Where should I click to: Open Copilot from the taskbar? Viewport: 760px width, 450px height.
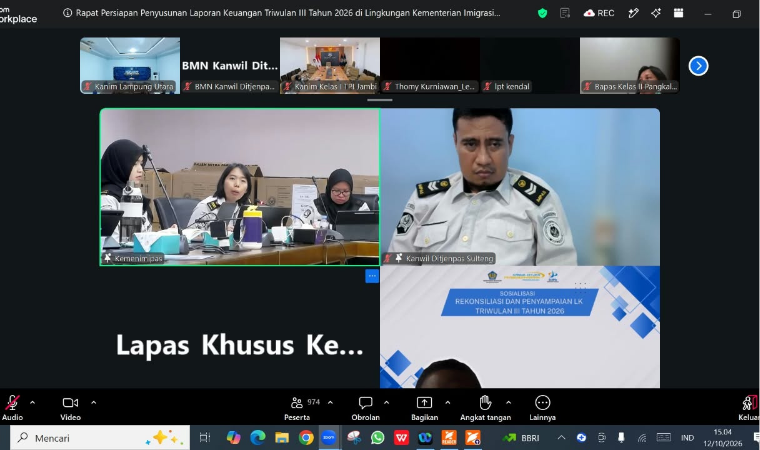coord(233,438)
